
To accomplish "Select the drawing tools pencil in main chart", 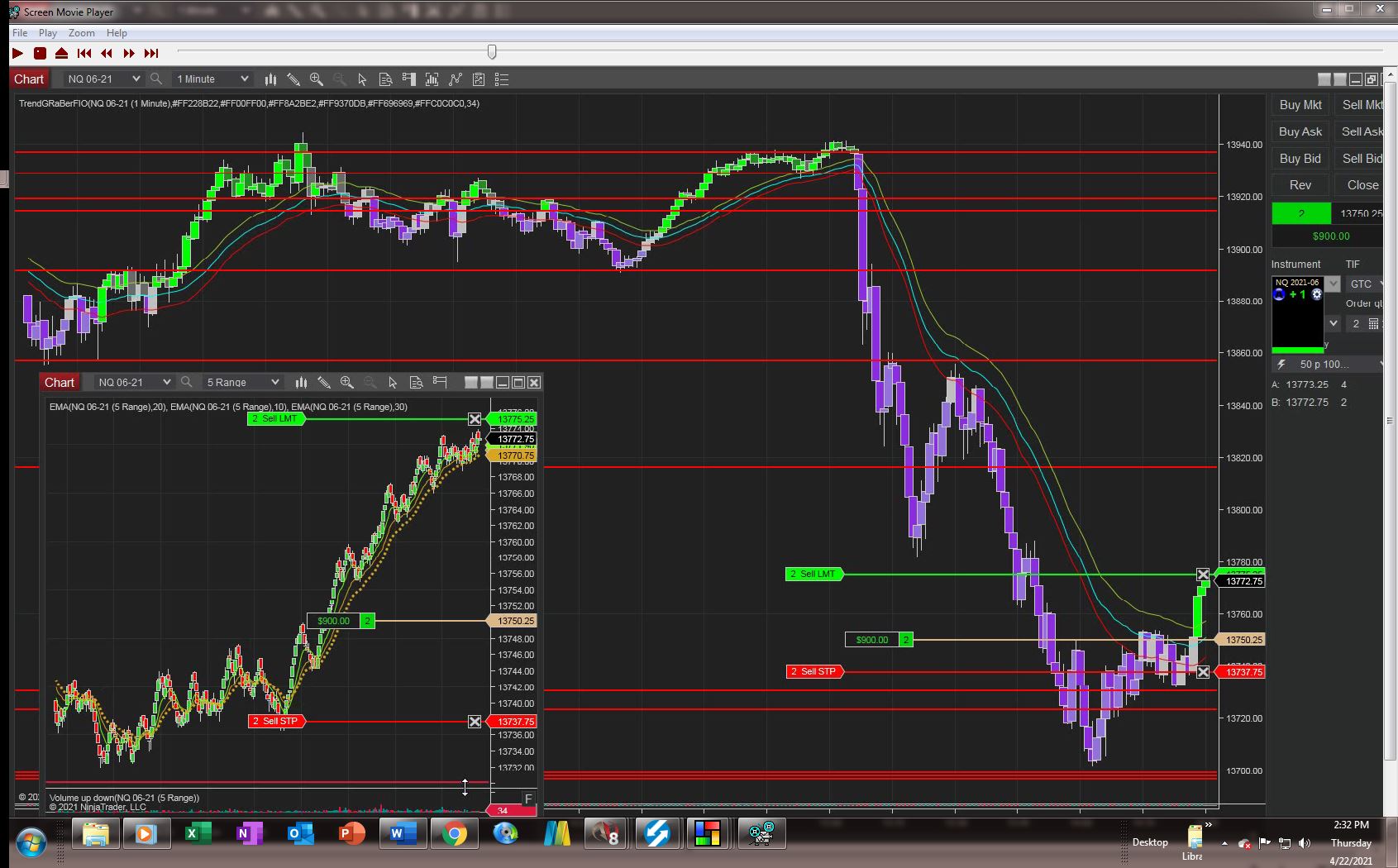I will pos(293,79).
